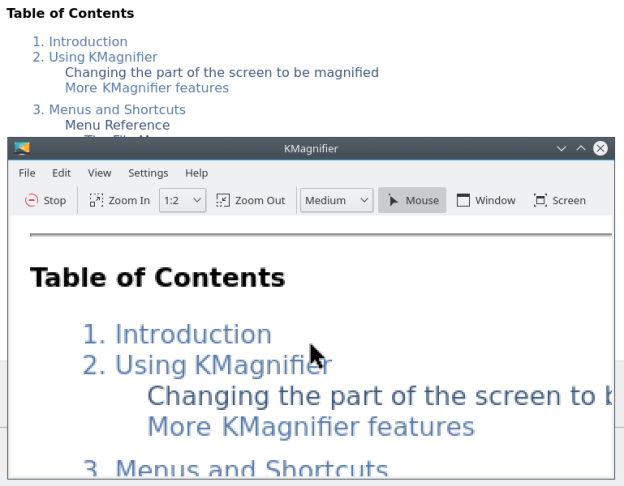Open the File menu
This screenshot has width=624, height=486.
pyautogui.click(x=27, y=173)
